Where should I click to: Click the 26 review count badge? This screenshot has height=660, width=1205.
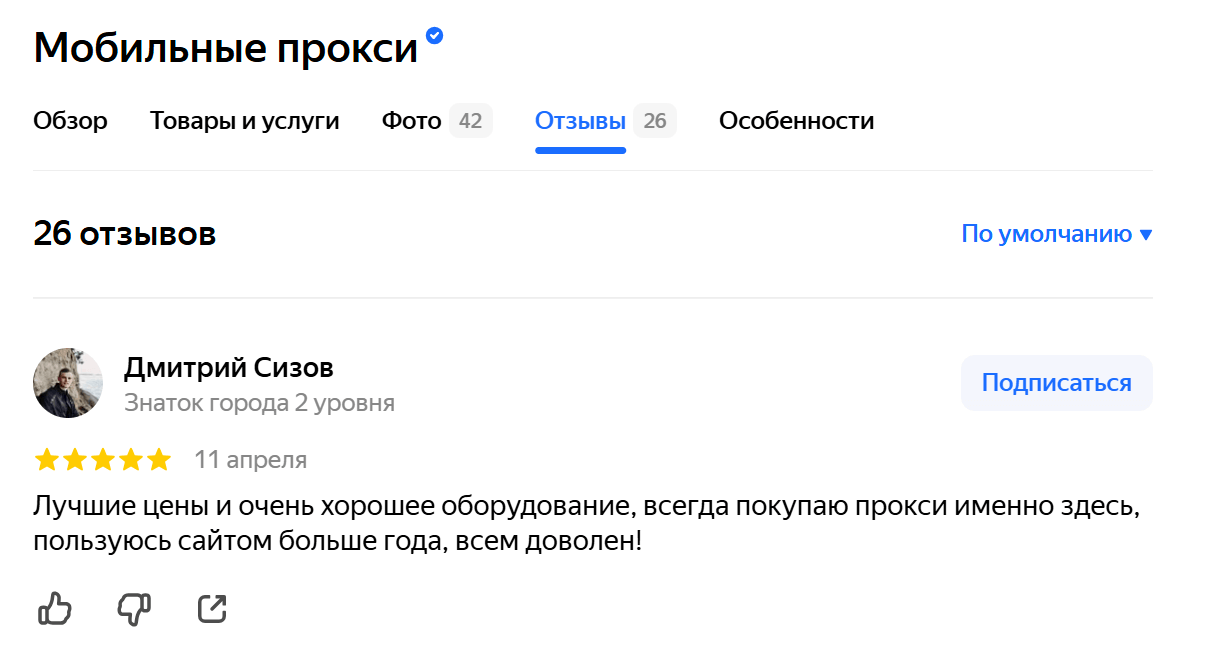coord(655,121)
